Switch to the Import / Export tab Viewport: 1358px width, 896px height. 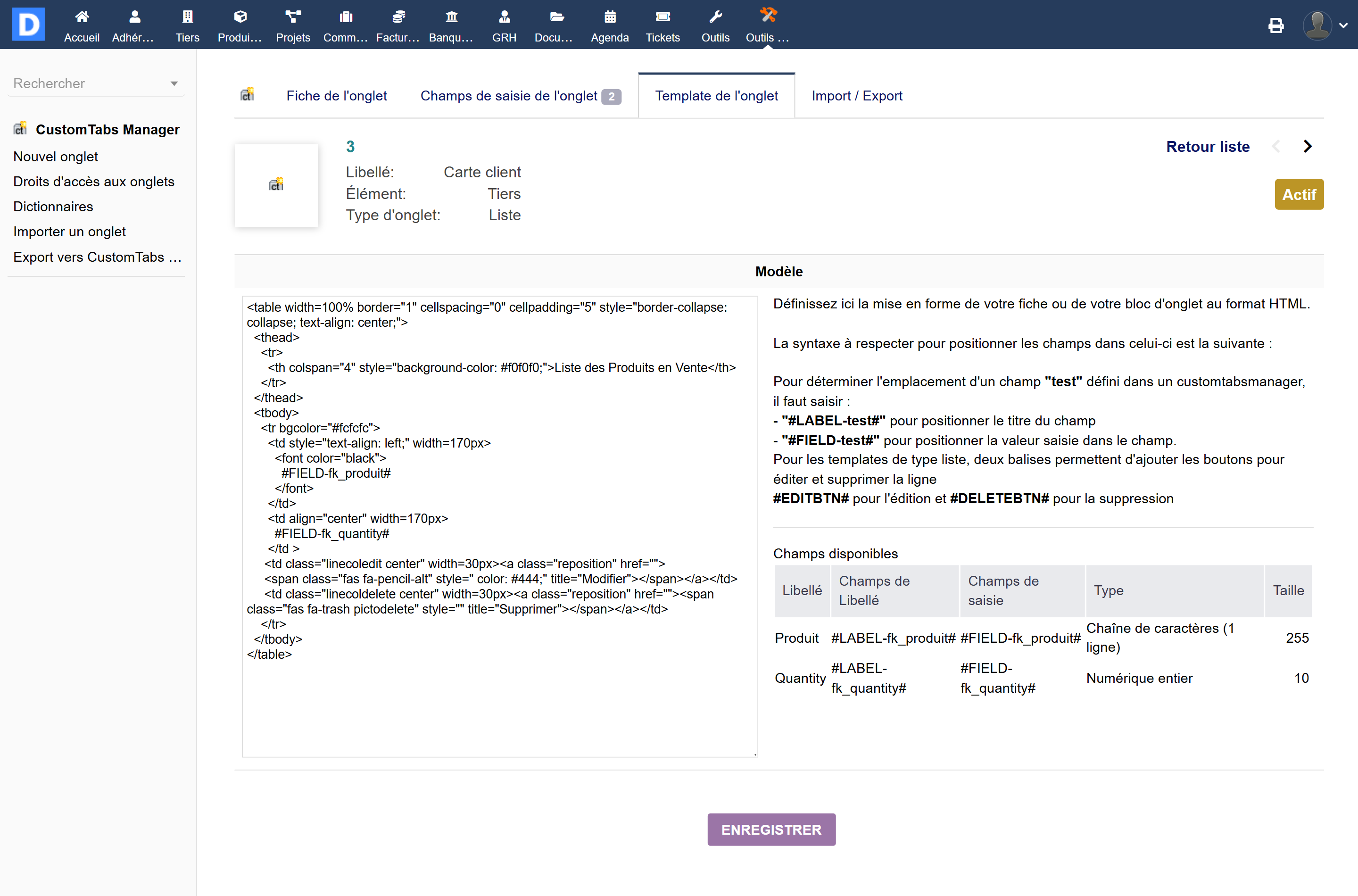pyautogui.click(x=856, y=96)
